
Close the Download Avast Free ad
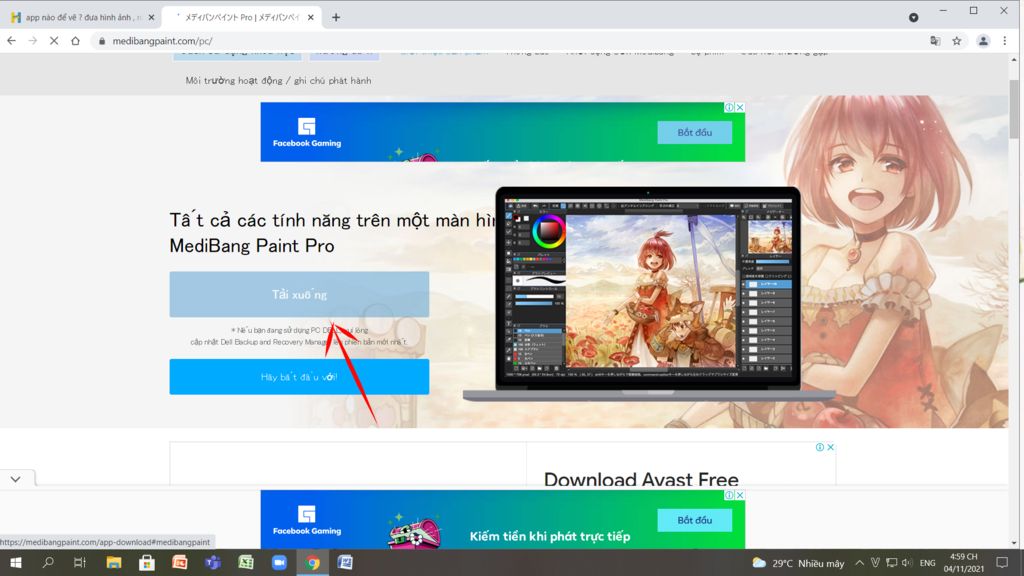point(831,447)
